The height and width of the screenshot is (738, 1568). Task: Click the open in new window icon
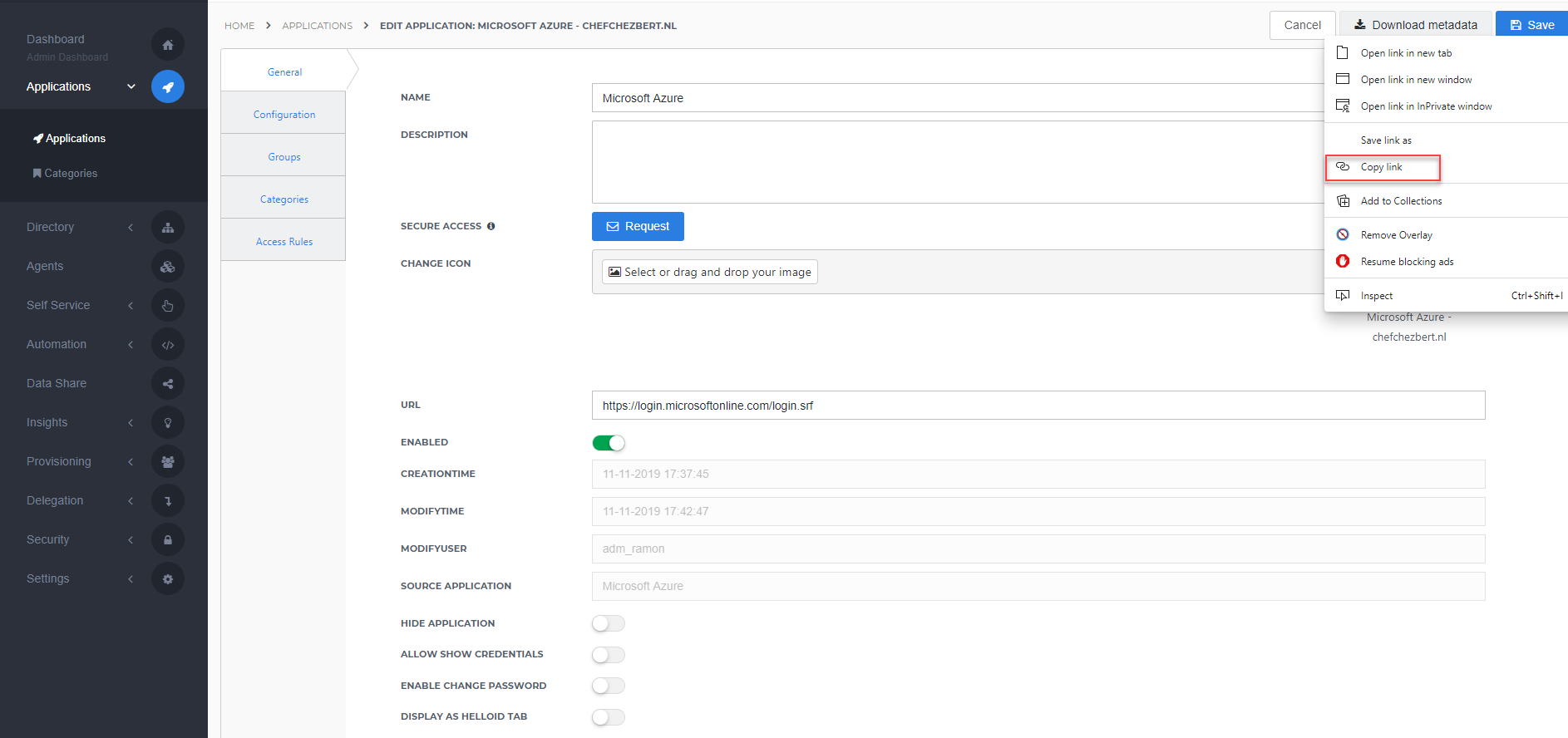coord(1343,79)
